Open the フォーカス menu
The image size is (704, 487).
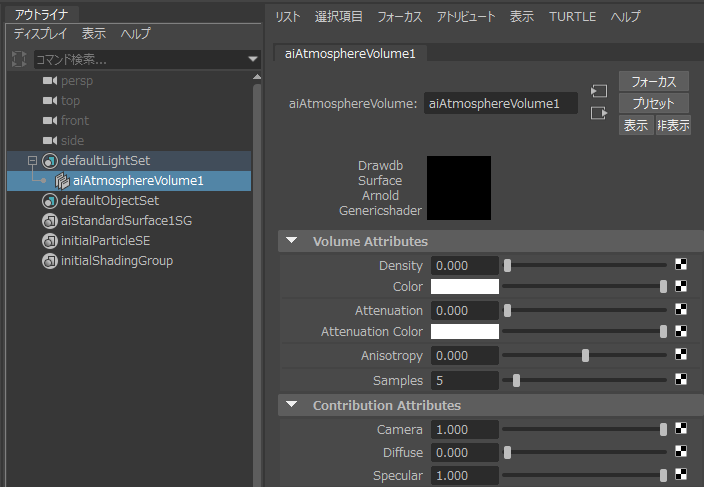[x=400, y=17]
